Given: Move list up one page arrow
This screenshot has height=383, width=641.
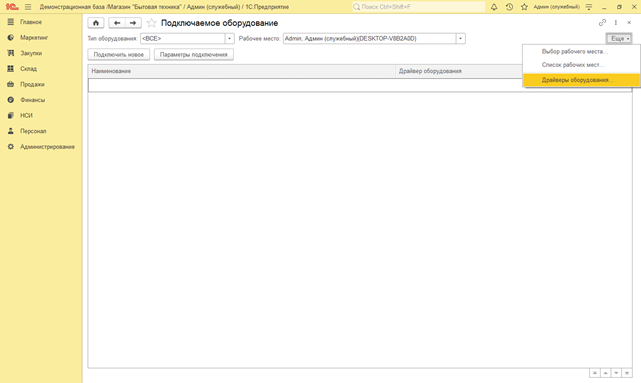Looking at the screenshot, I should point(605,373).
